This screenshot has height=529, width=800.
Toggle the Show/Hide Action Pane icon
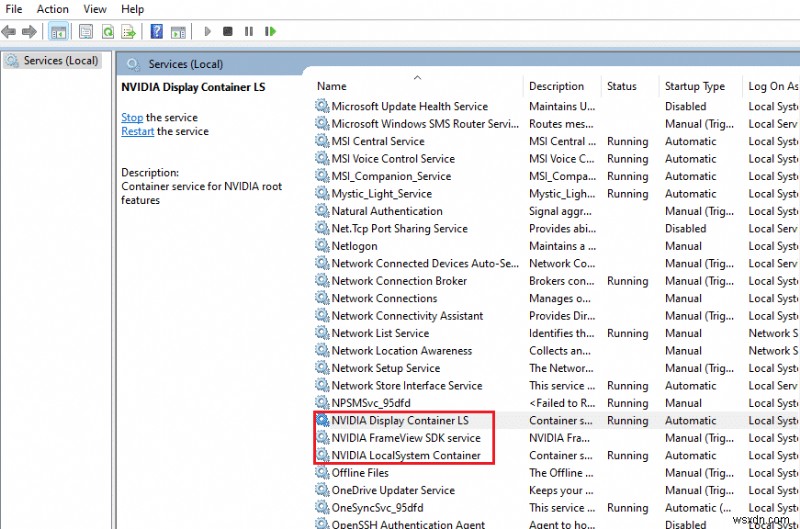178,32
